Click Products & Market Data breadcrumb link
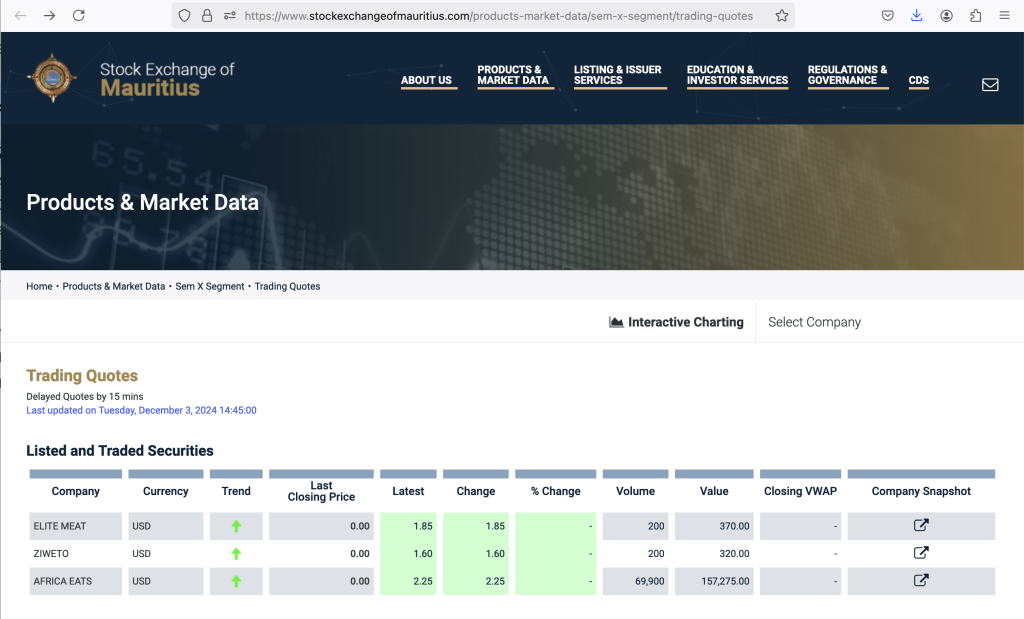This screenshot has width=1024, height=619. click(x=114, y=286)
